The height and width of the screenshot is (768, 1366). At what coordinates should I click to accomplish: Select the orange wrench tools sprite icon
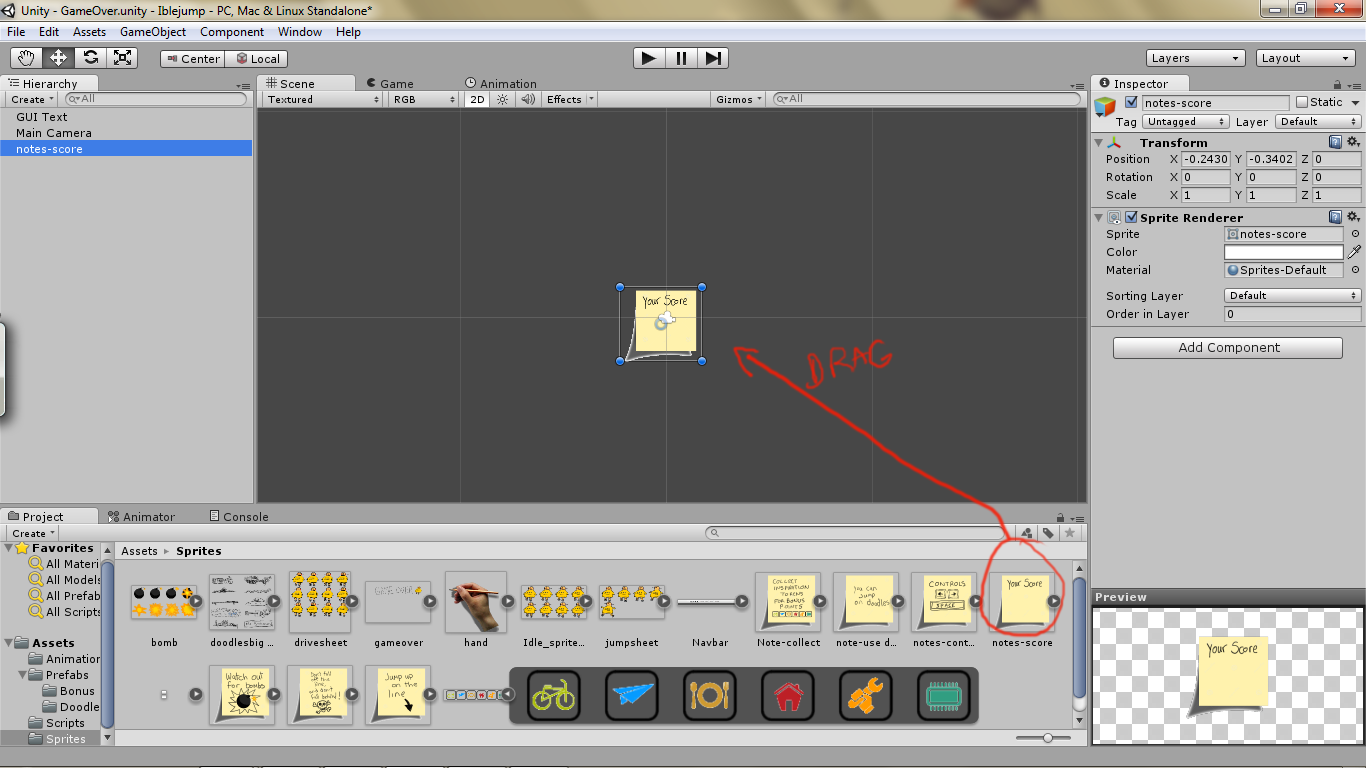(866, 695)
